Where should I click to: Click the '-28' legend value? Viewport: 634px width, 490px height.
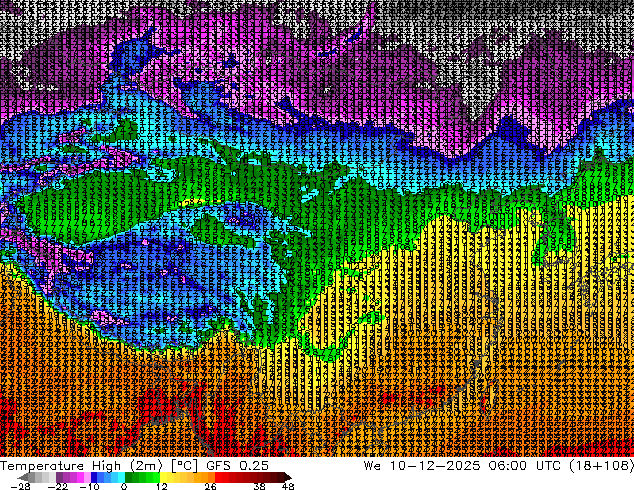pyautogui.click(x=20, y=486)
